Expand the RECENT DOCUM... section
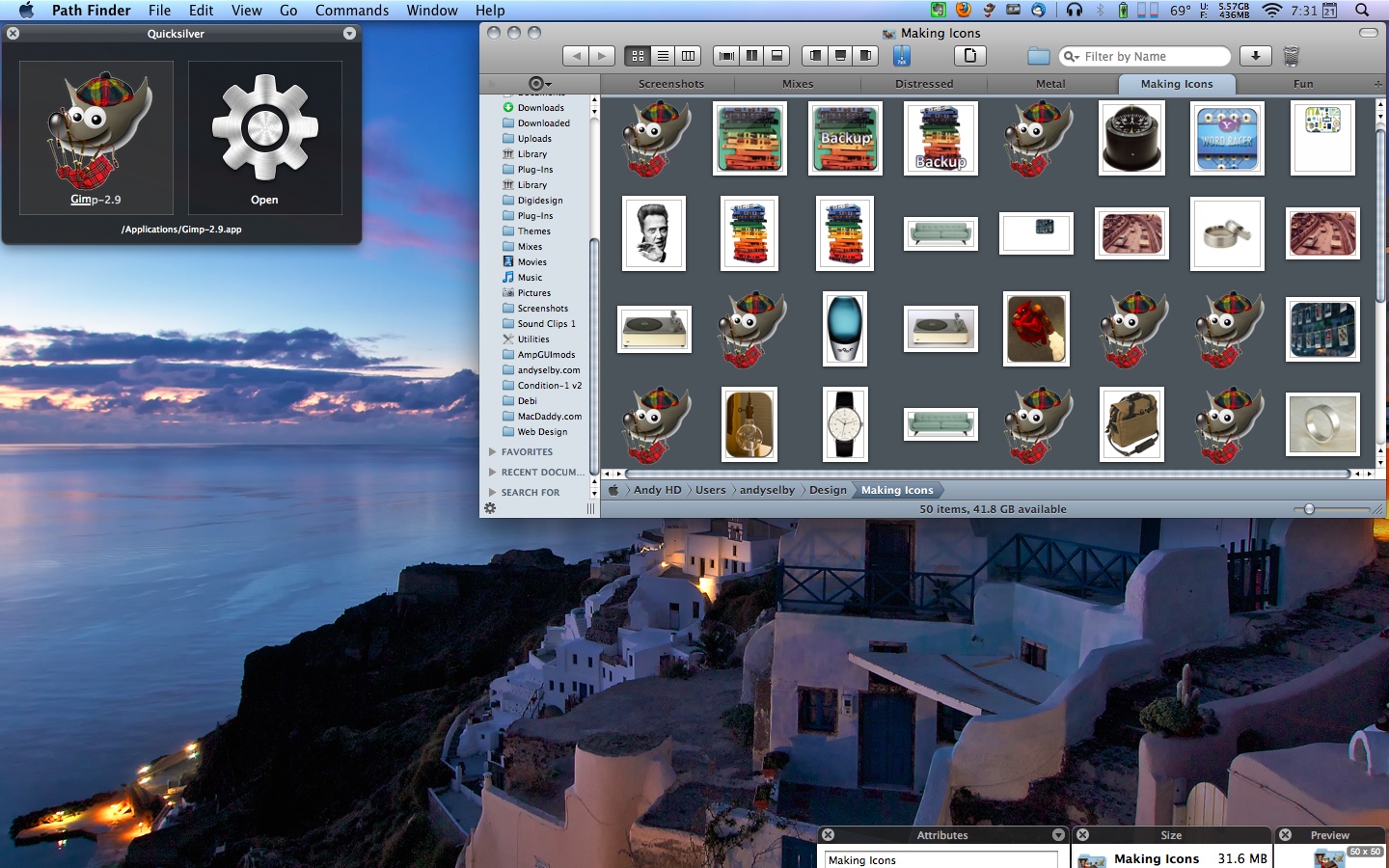Viewport: 1389px width, 868px height. tap(493, 472)
